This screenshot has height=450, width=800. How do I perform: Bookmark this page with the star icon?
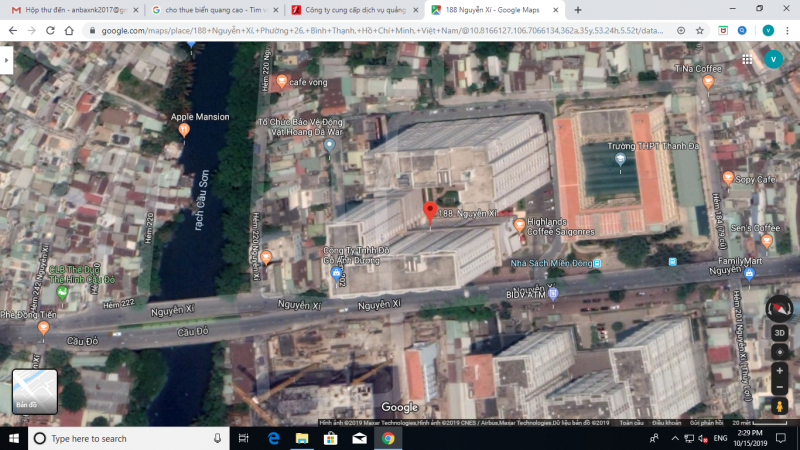click(700, 30)
